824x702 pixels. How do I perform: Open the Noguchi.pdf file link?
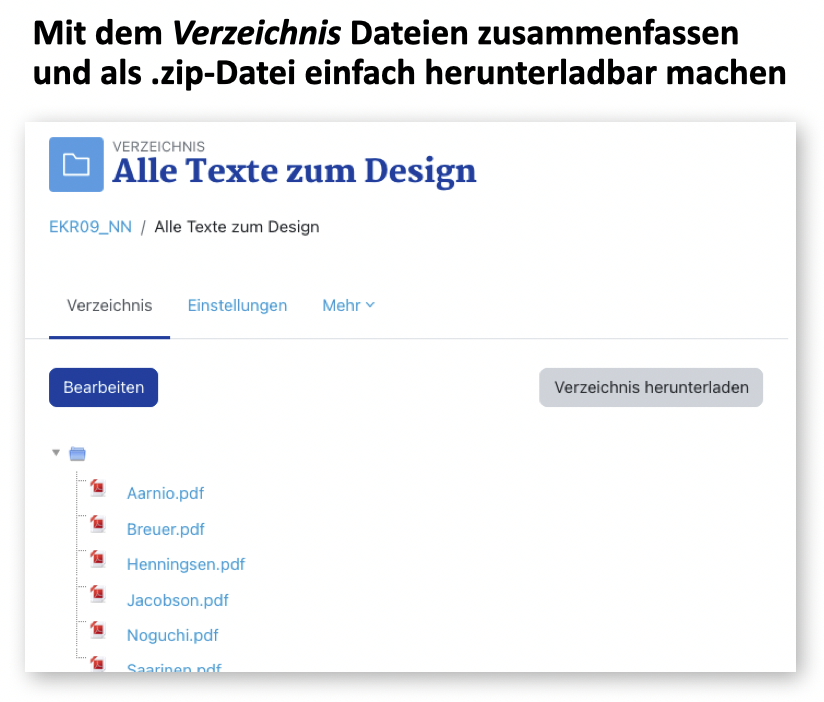[x=172, y=636]
